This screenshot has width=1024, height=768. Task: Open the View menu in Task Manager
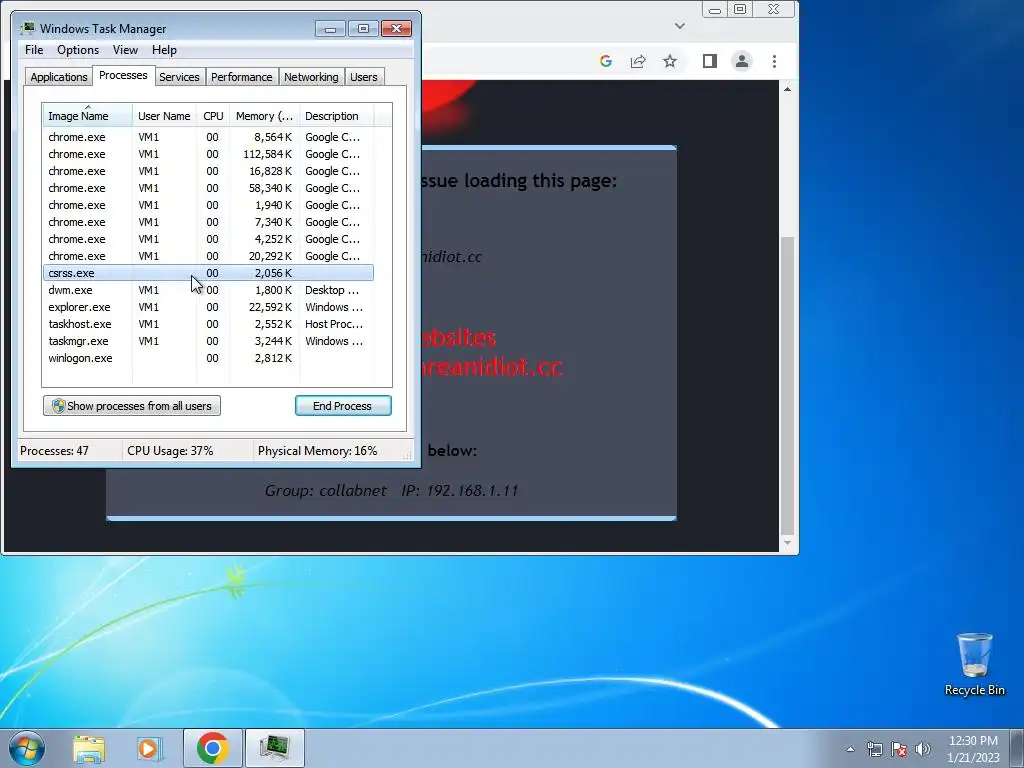[x=125, y=50]
